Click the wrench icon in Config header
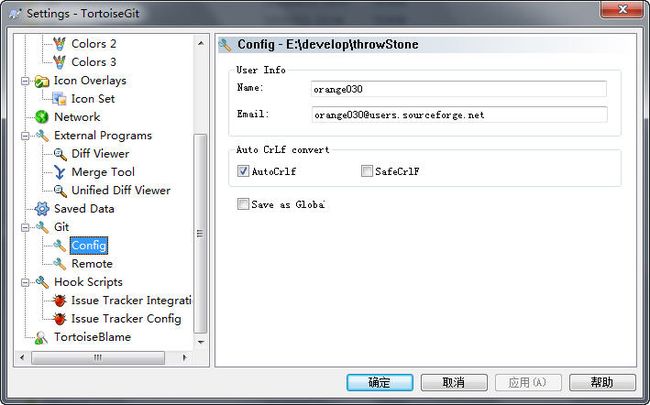 pos(225,45)
